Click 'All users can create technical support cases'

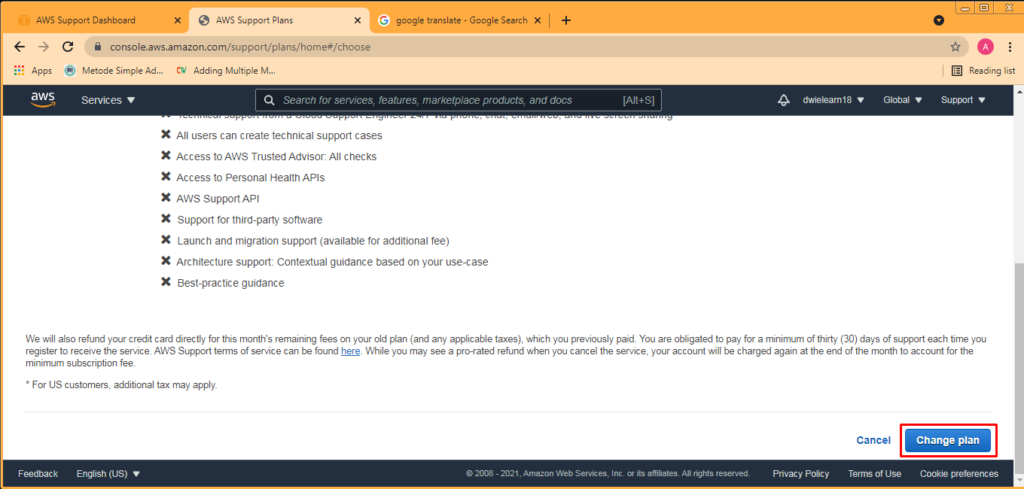pos(280,136)
